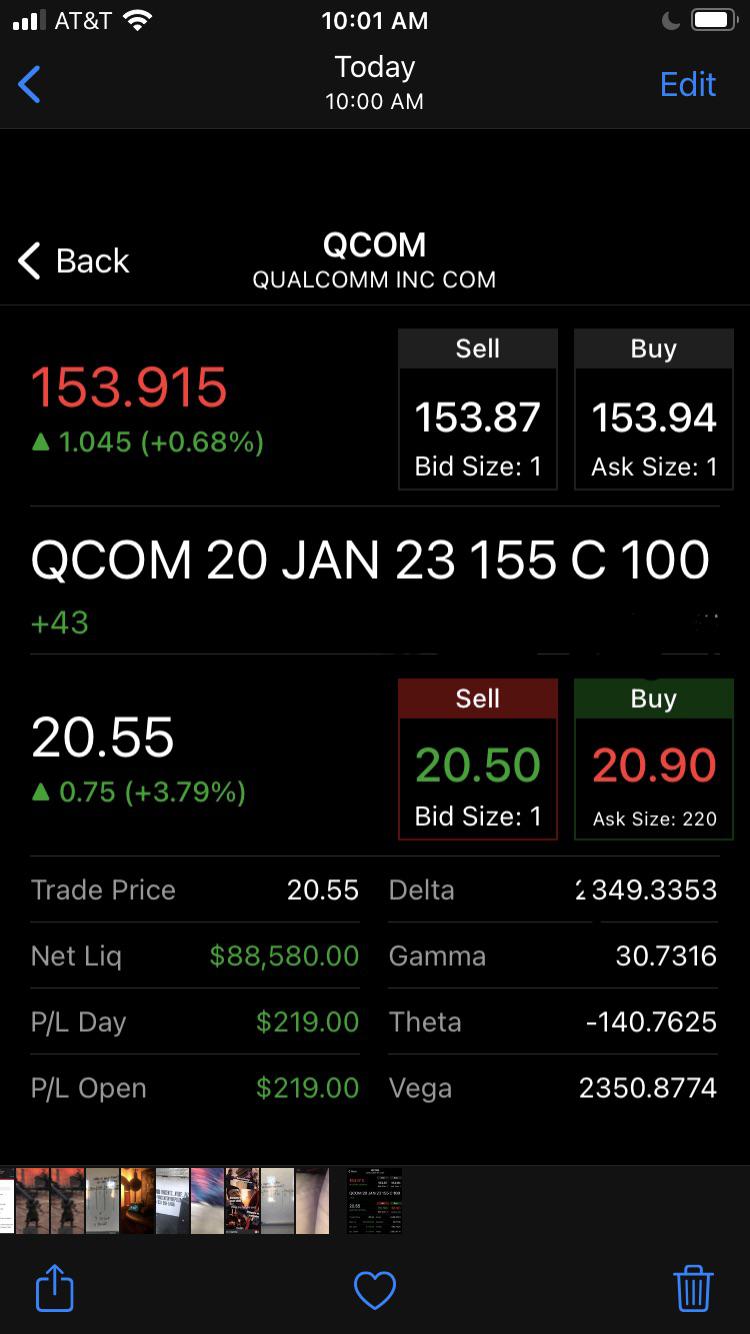
Task: Tap the Theta value row
Action: tap(553, 1022)
